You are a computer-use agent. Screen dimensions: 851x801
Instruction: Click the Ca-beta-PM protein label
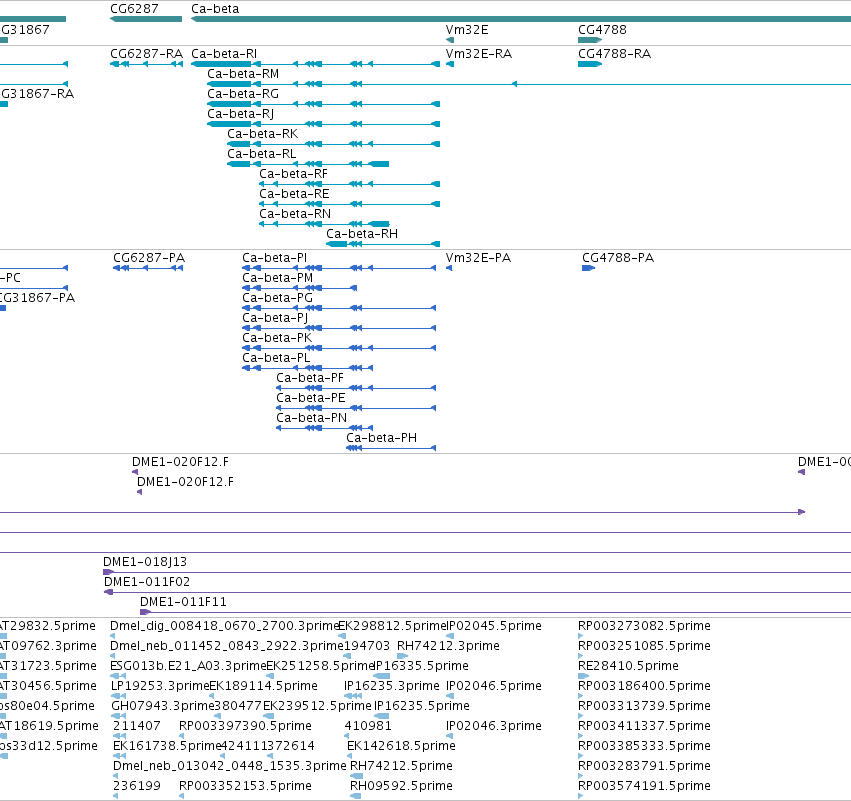click(277, 278)
